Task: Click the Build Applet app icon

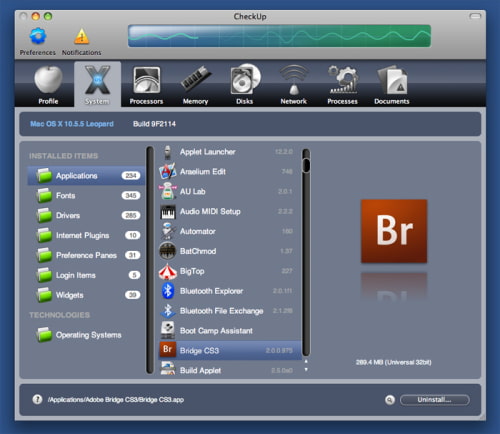Action: pyautogui.click(x=168, y=368)
